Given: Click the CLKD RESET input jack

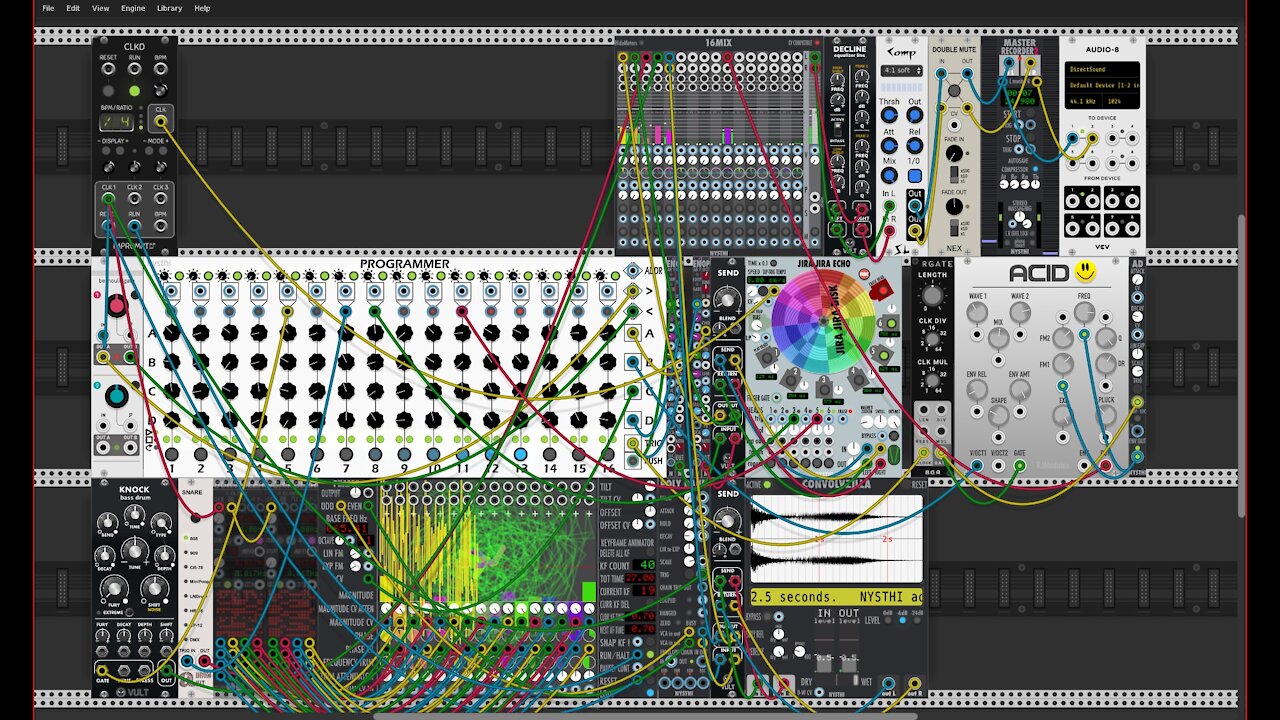Looking at the screenshot, I should (108, 70).
